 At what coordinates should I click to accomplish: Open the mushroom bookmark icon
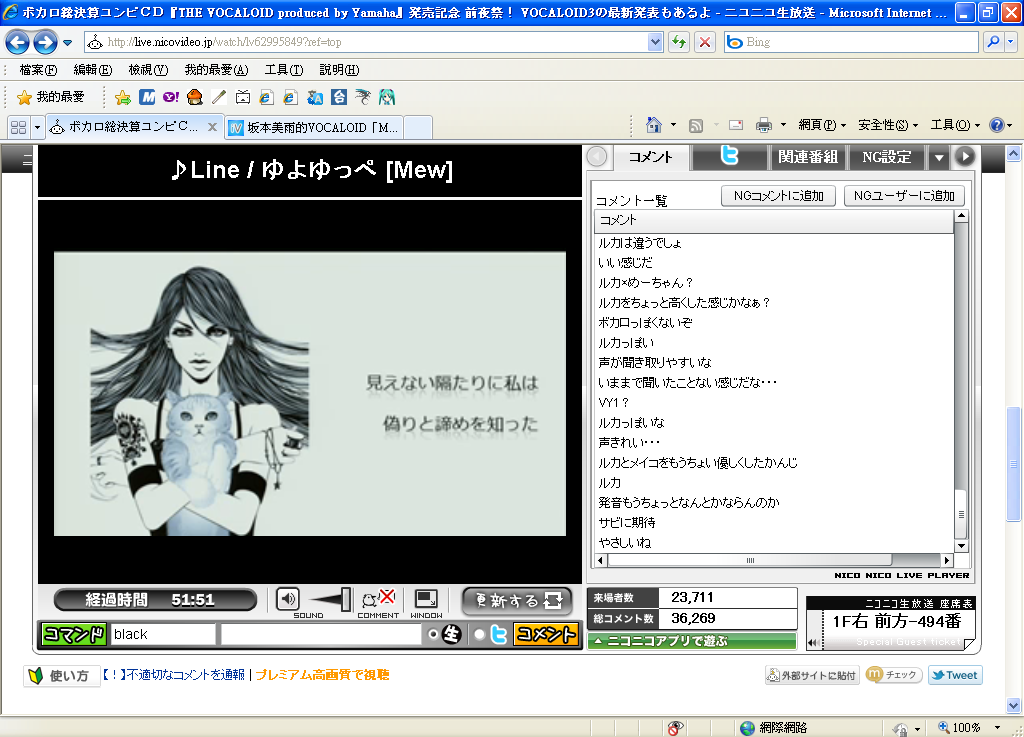point(195,97)
